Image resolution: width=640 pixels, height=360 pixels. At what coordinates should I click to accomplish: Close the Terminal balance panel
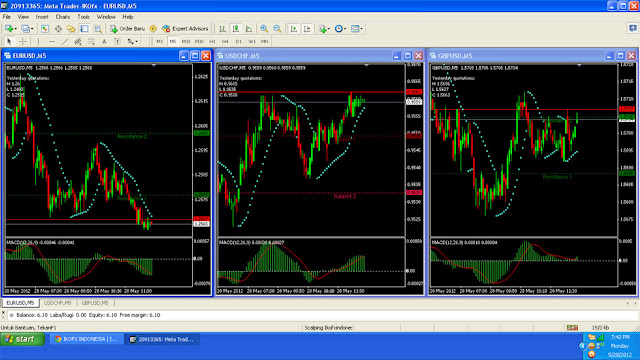pos(3,313)
